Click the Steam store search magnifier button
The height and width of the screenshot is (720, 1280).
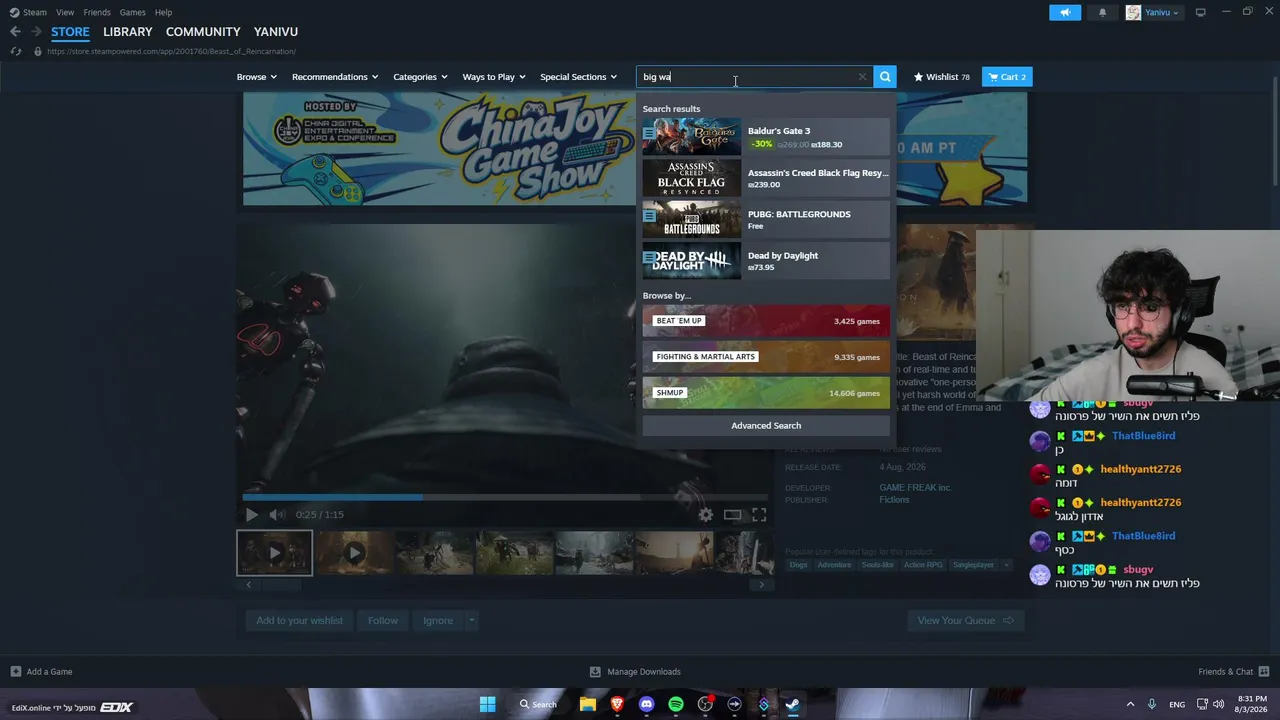point(885,77)
